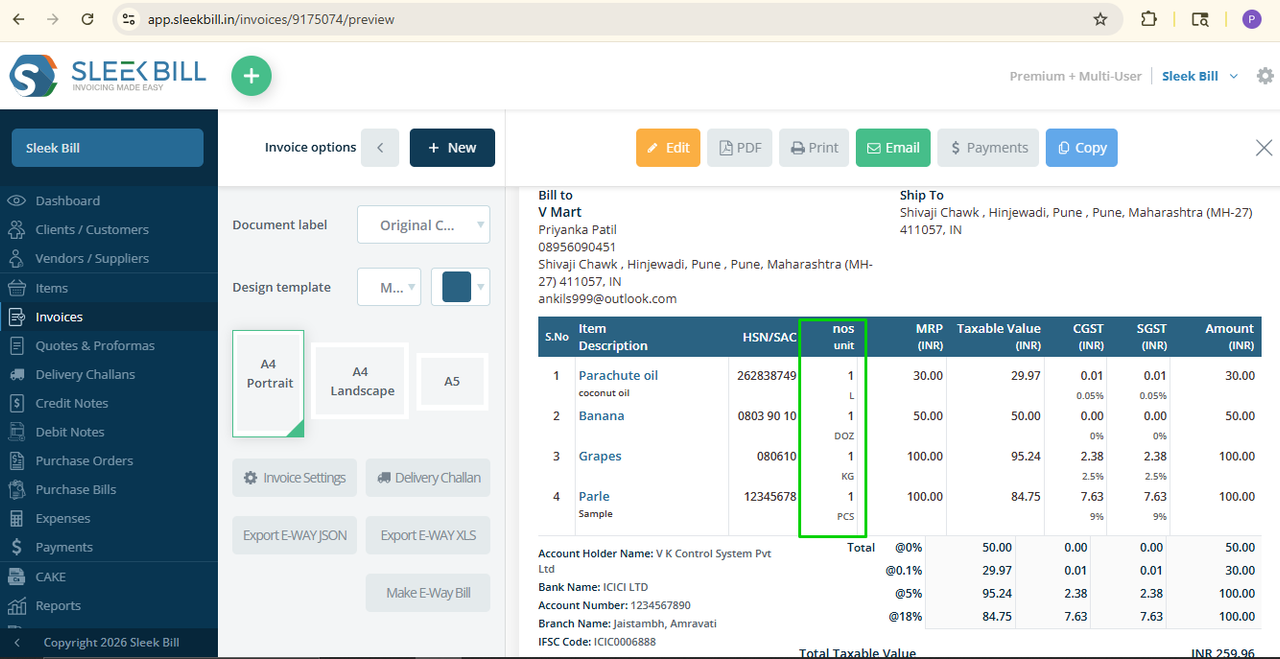This screenshot has width=1280, height=659.
Task: Click the green Email button
Action: click(x=893, y=147)
